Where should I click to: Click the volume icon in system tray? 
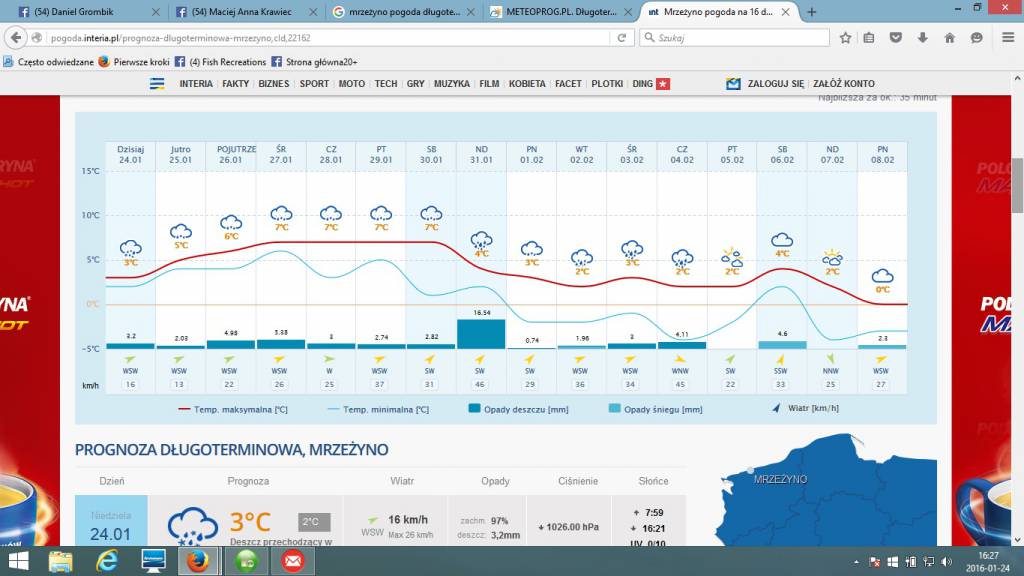[x=946, y=562]
